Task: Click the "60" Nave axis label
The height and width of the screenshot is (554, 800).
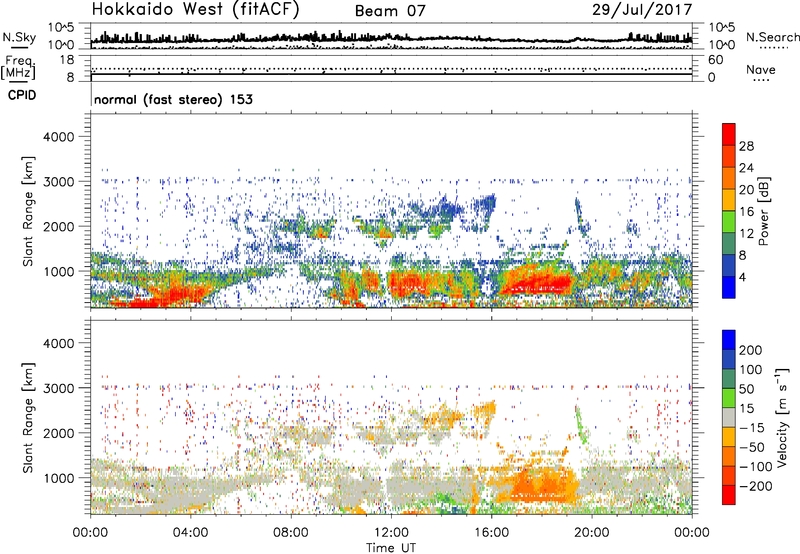Action: 714,60
